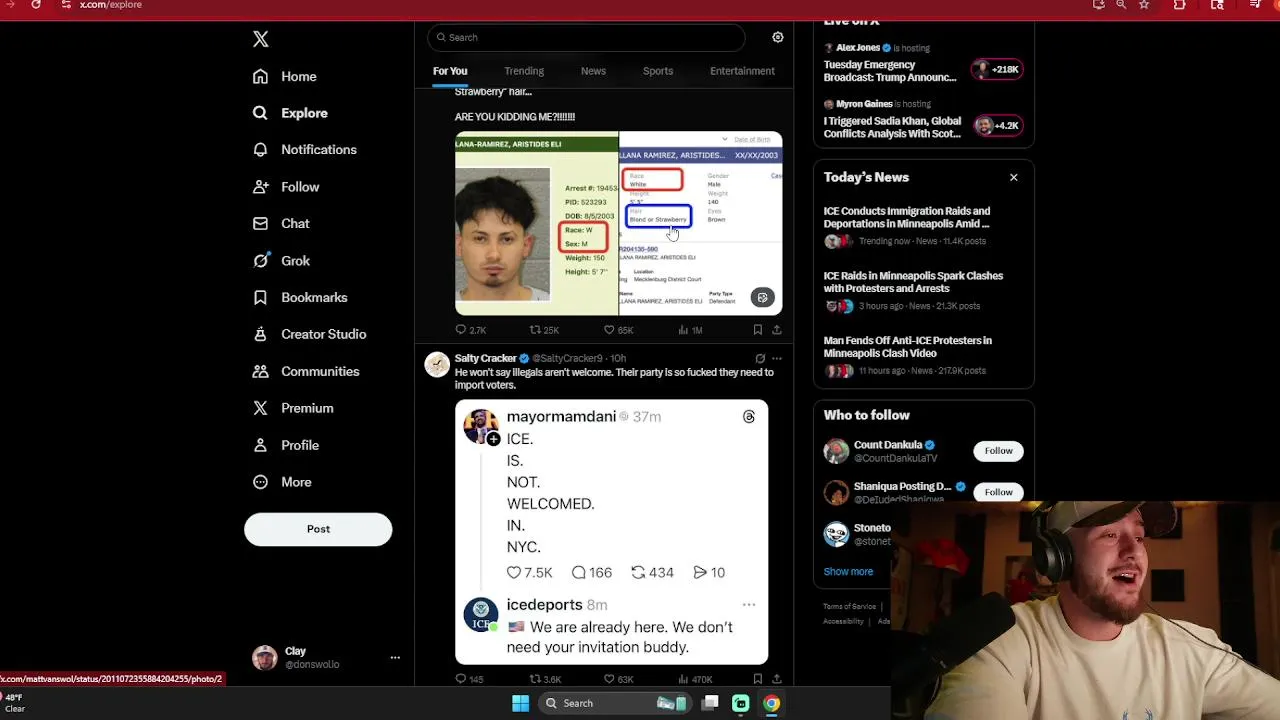Bookmark the post with 1M views

(x=757, y=330)
